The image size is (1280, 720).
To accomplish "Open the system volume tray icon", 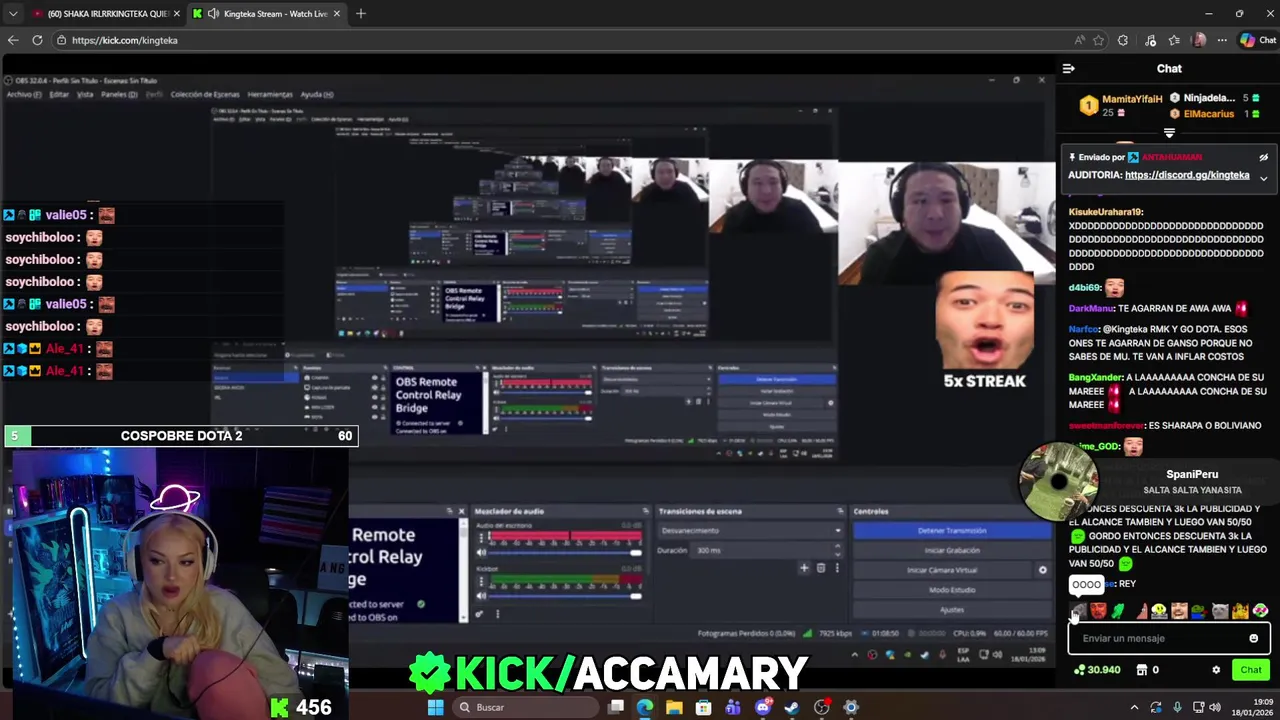I will [1216, 707].
